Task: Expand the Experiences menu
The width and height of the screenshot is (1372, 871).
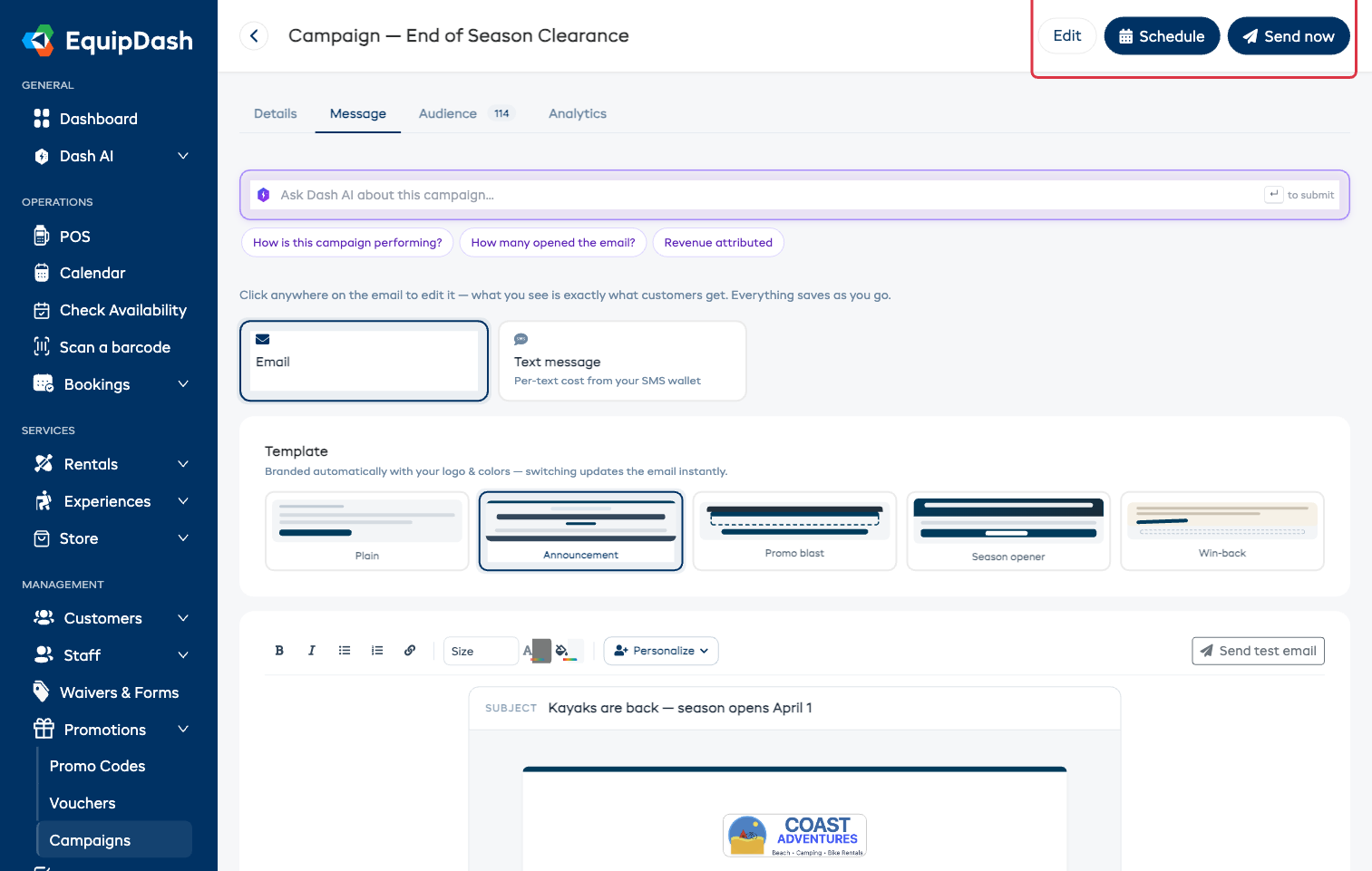Action: (x=183, y=501)
